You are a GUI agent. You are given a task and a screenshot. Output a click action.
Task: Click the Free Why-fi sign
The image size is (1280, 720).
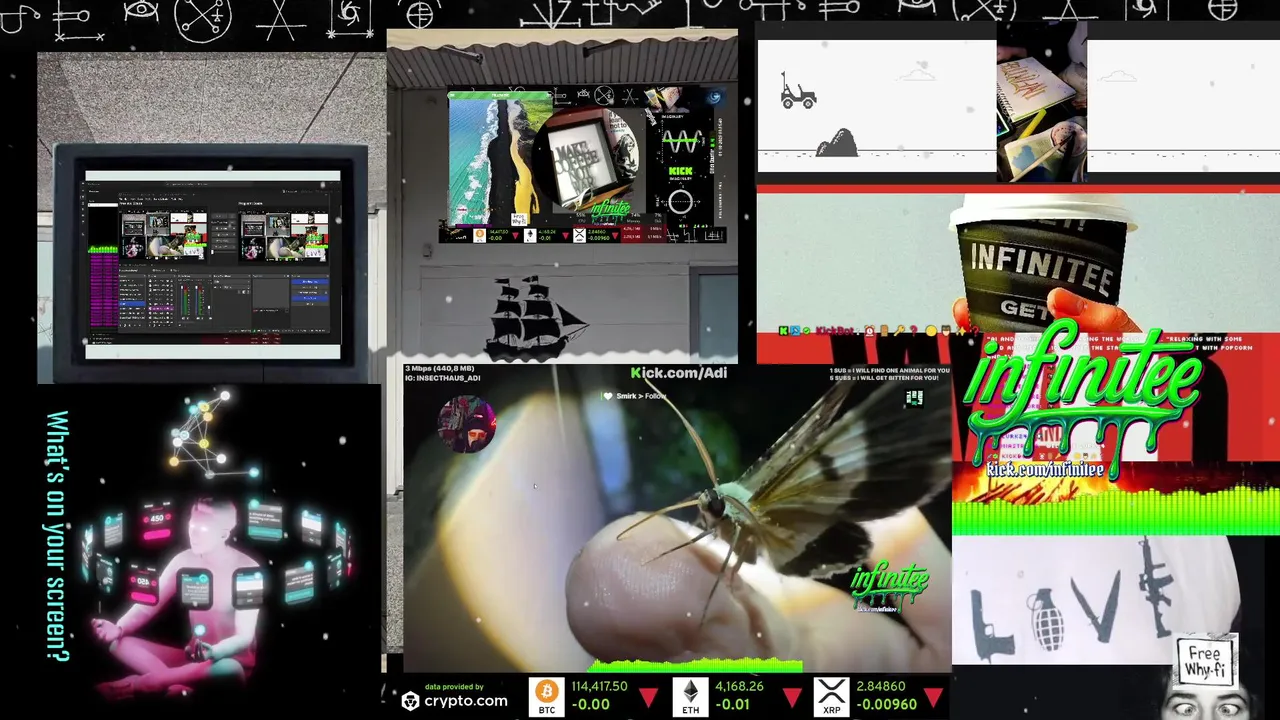(x=1205, y=662)
